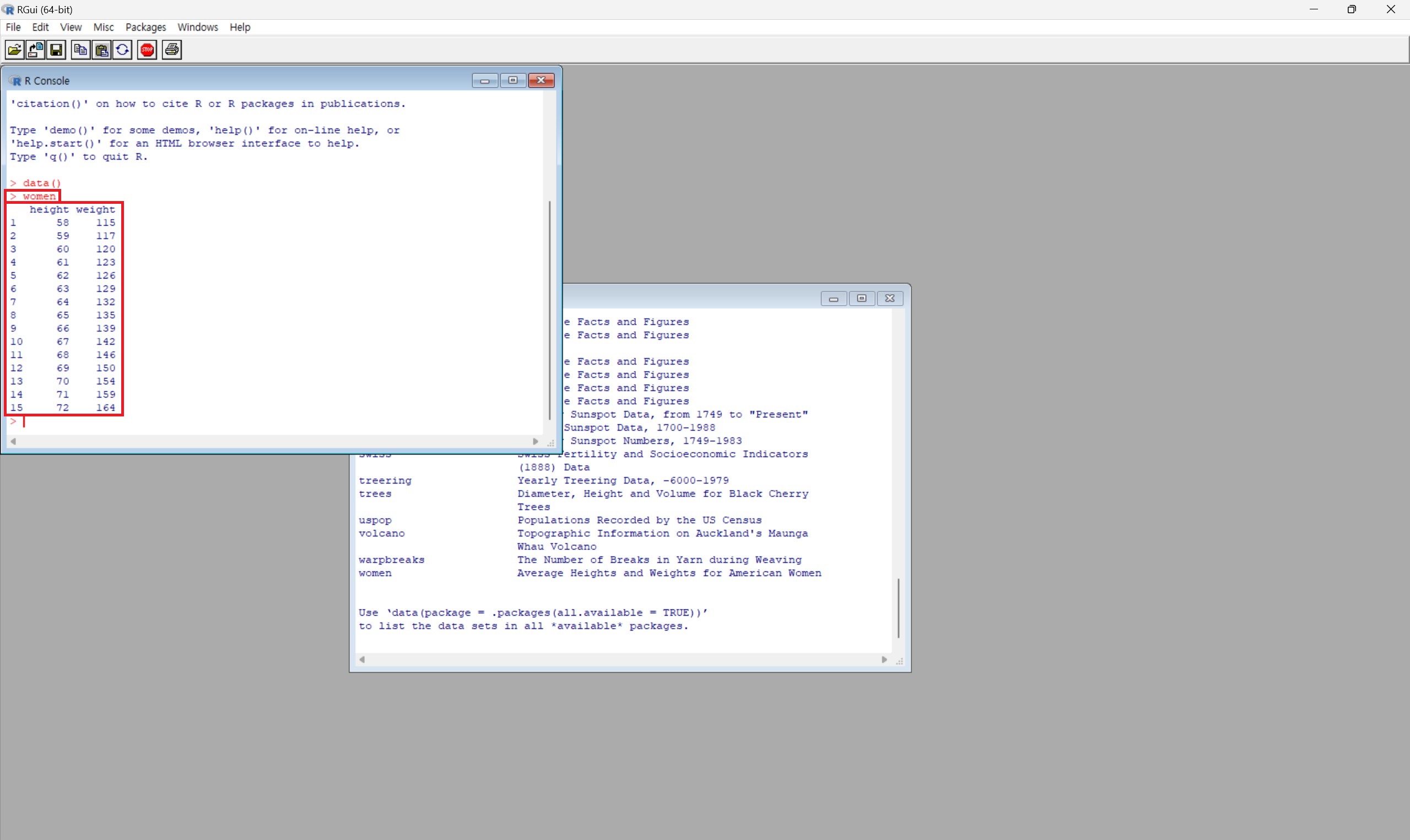Screen dimensions: 1410x840
Task: Click the Print toolbar icon
Action: pyautogui.click(x=172, y=50)
